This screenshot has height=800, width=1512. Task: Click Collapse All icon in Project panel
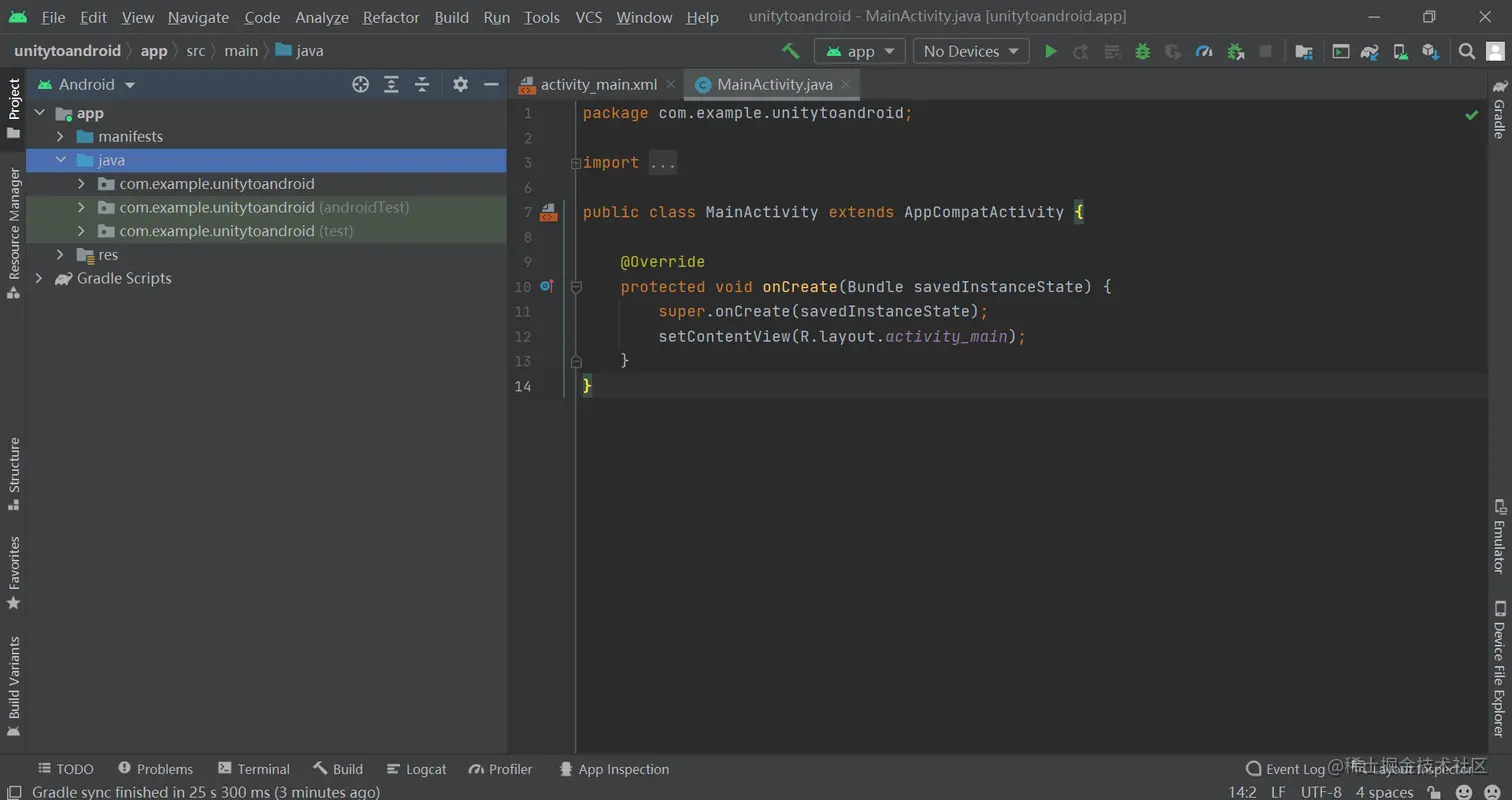click(x=422, y=85)
